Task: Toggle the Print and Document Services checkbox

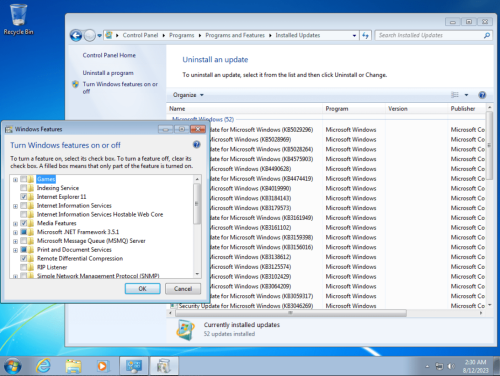Action: tap(24, 250)
